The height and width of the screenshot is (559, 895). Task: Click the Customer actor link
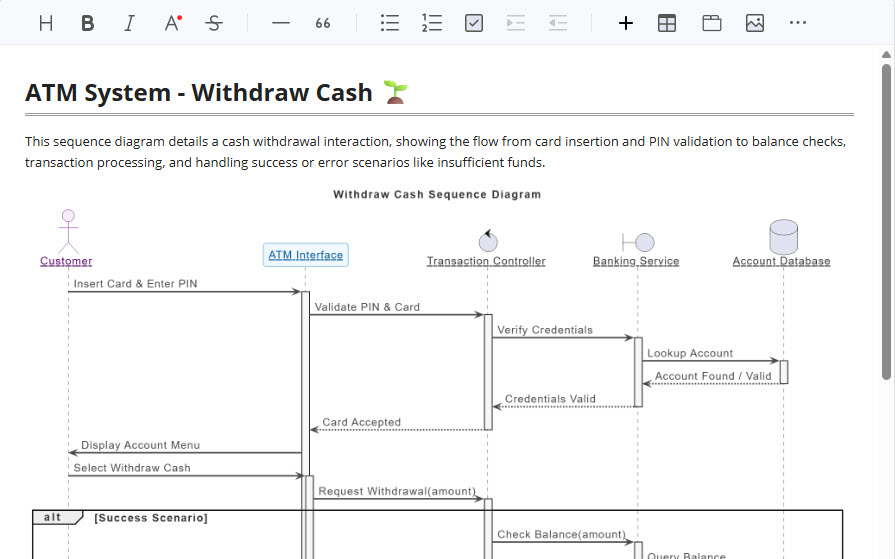(x=66, y=261)
